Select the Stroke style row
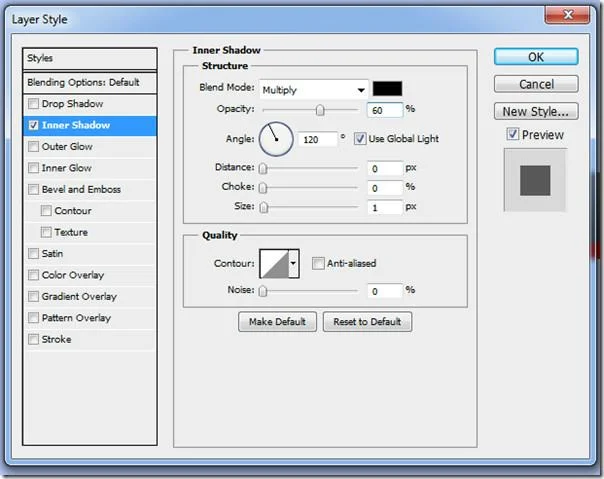The height and width of the screenshot is (479, 604). coord(90,339)
